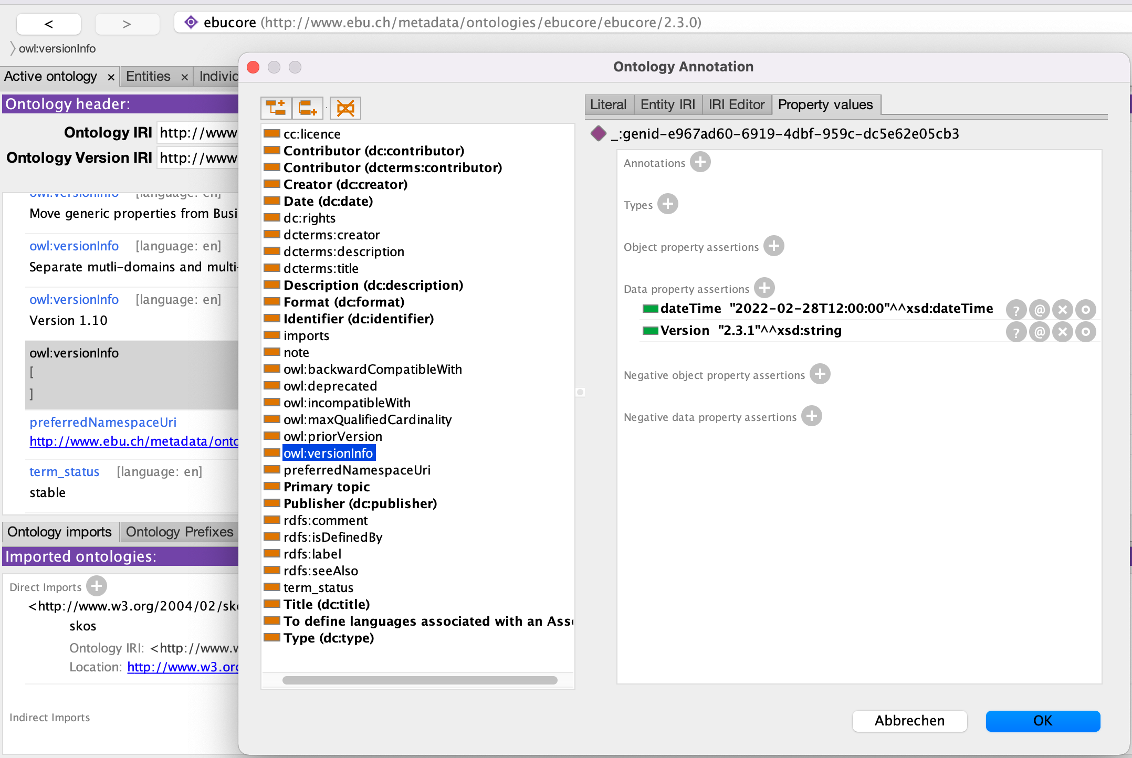1132x758 pixels.
Task: Switch to Entity IRI tab
Action: (668, 105)
